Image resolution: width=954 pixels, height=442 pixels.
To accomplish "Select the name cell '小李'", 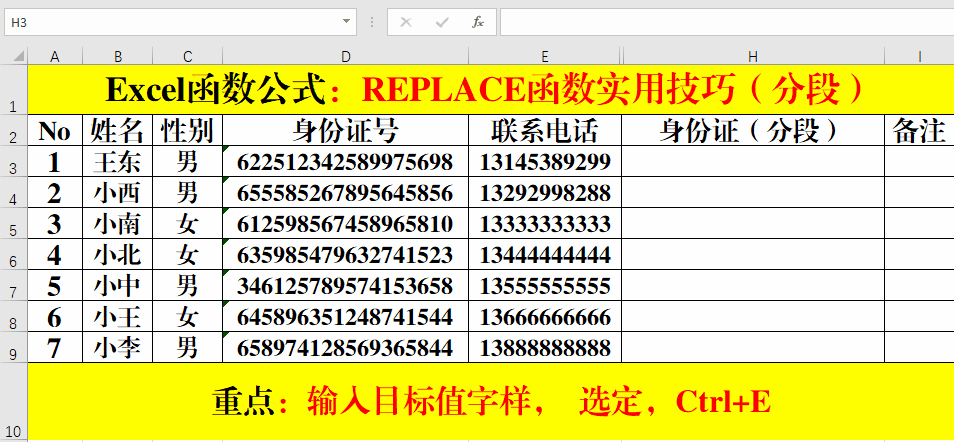I will (117, 347).
